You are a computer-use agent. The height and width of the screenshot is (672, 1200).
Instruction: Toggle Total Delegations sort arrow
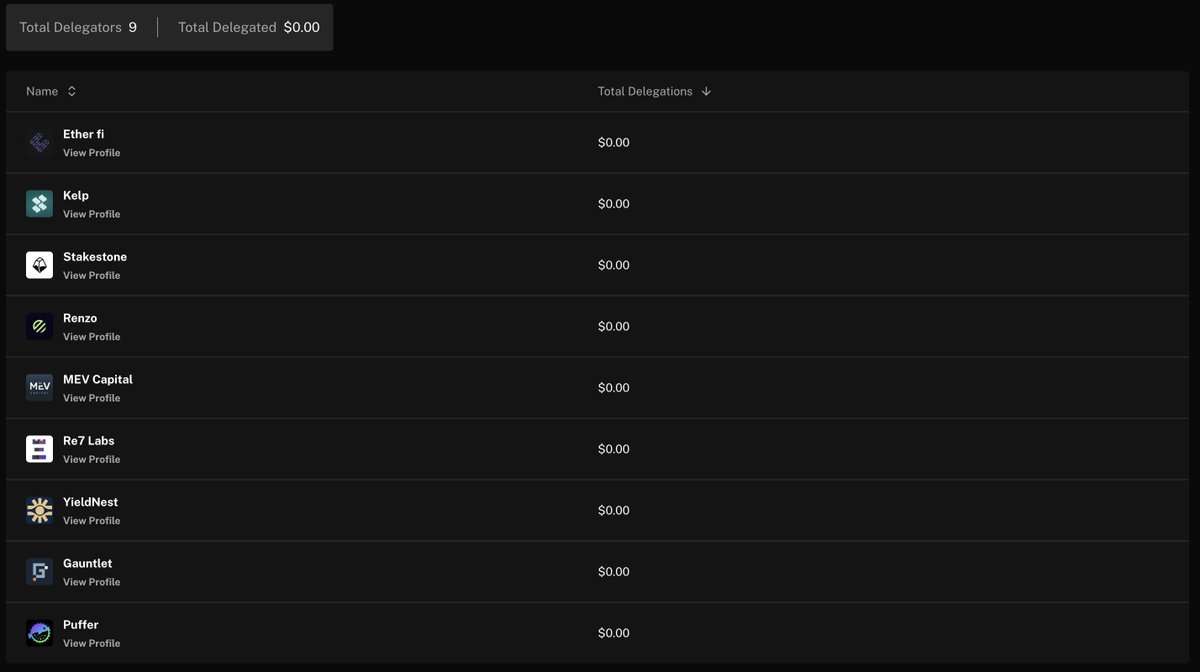[x=706, y=91]
